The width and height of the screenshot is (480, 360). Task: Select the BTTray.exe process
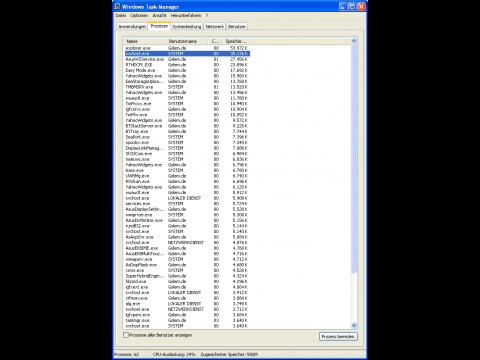coord(187,131)
